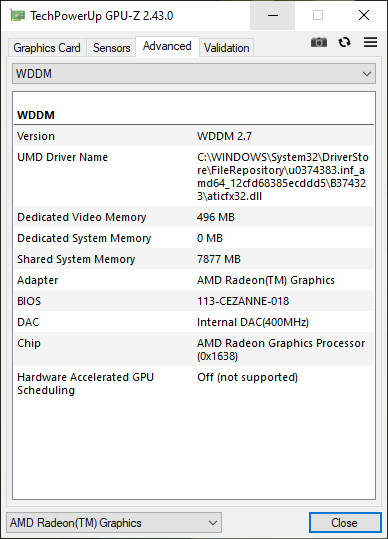Screen dimensions: 388x539
Task: Select the Advanced tab
Action: [167, 46]
